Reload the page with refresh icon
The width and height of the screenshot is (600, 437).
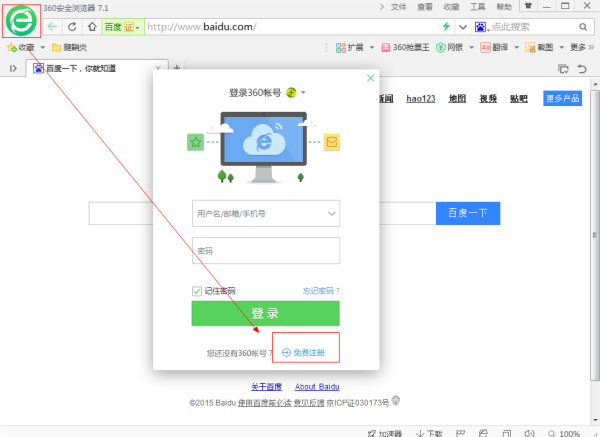click(x=73, y=26)
